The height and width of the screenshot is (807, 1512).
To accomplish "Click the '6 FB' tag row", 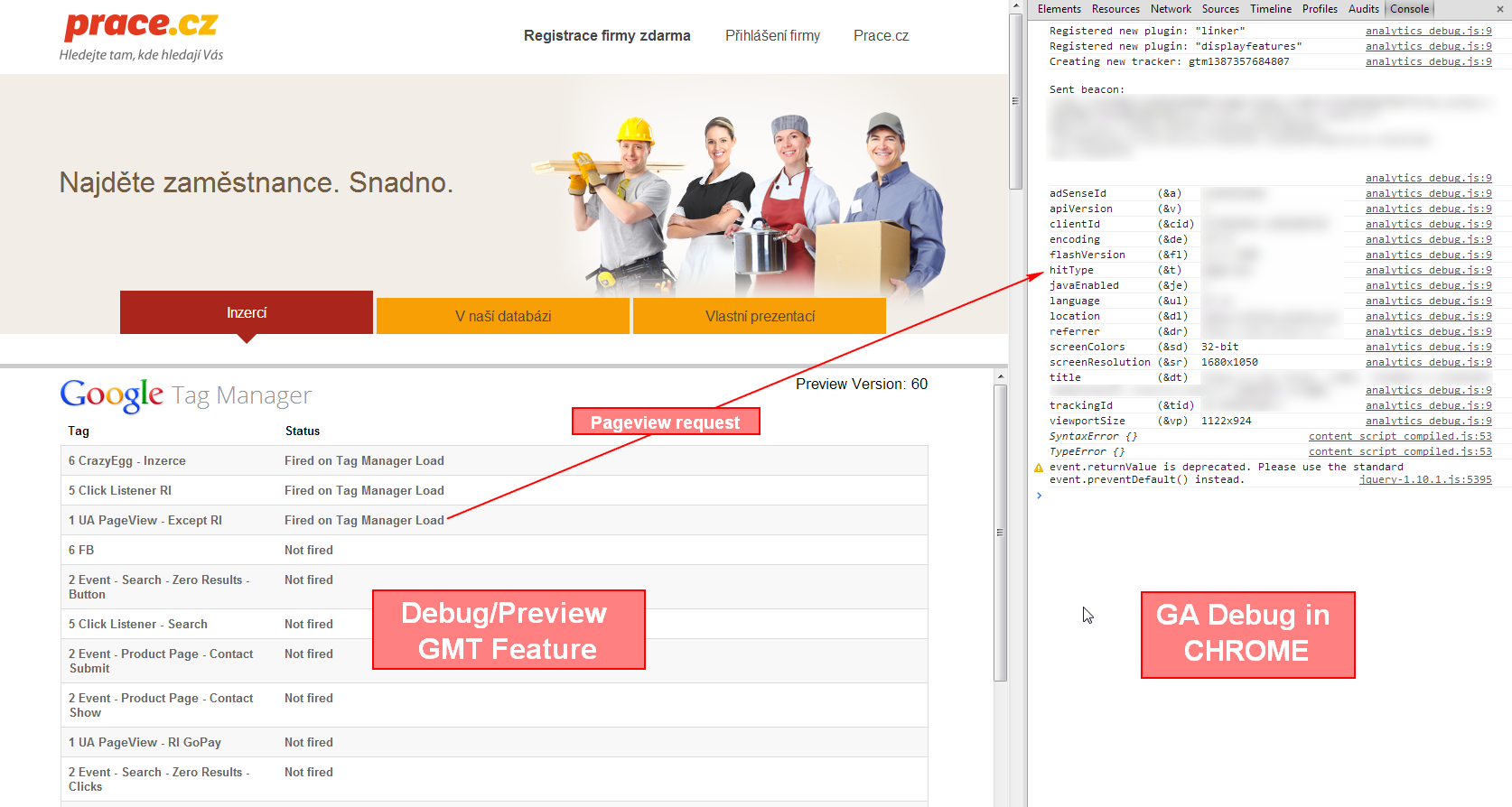I will pos(494,550).
